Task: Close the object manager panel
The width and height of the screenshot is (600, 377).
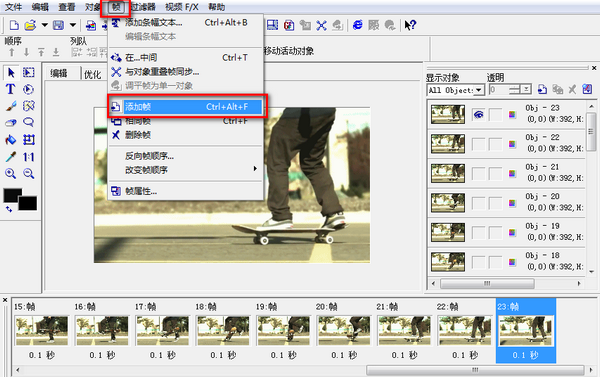Action: [594, 68]
